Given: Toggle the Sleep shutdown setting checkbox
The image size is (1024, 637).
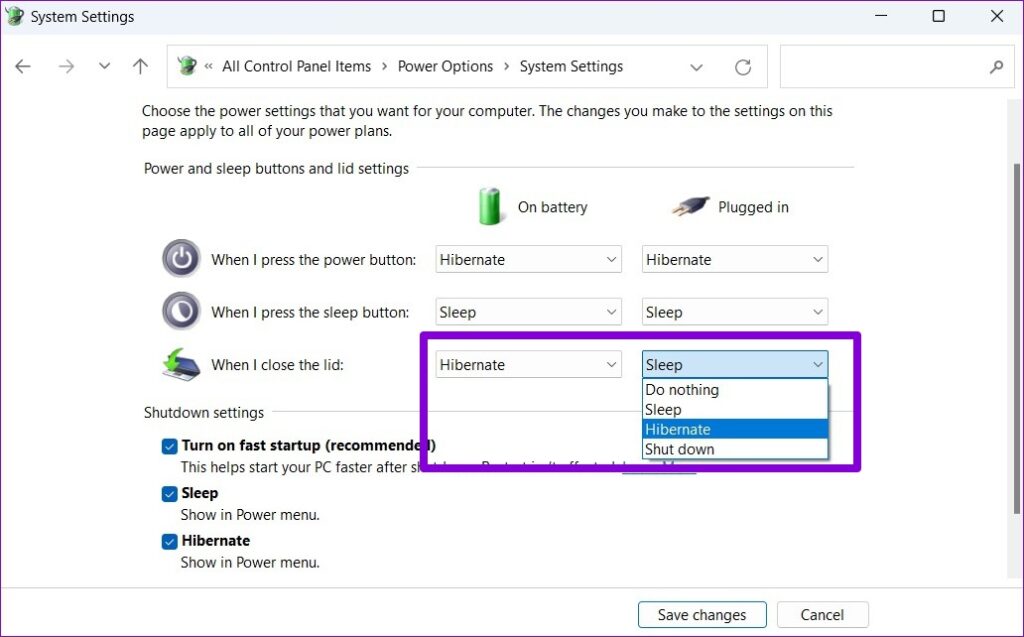Looking at the screenshot, I should coord(170,493).
